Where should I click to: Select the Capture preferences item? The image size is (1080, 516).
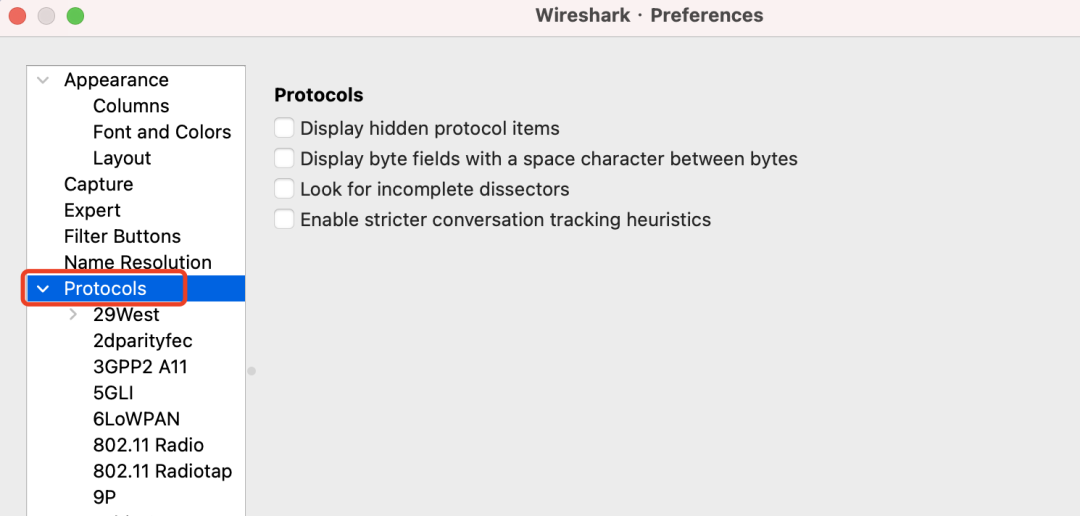click(x=98, y=185)
